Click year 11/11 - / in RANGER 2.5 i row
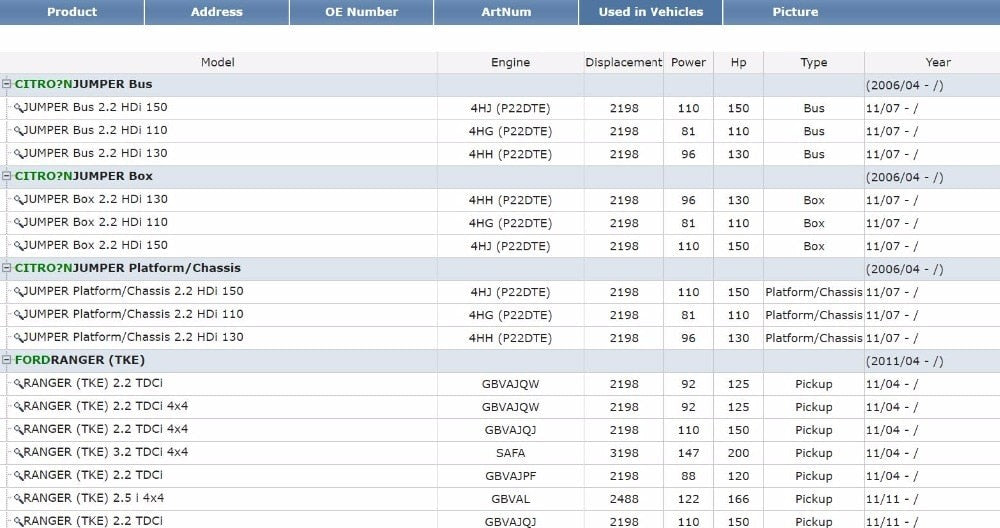This screenshot has height=528, width=1000. (892, 499)
